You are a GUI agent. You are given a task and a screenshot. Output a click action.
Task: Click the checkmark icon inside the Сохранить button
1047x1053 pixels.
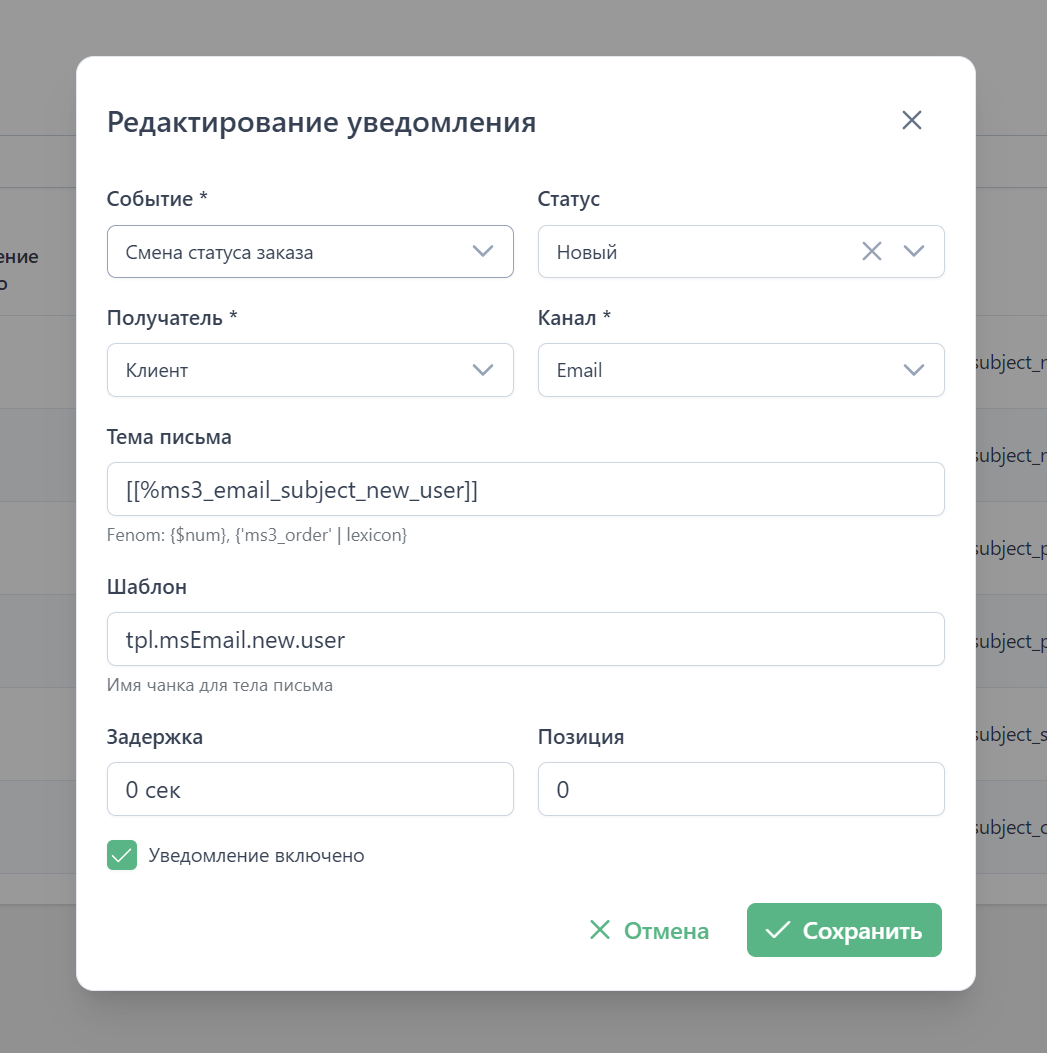(777, 931)
